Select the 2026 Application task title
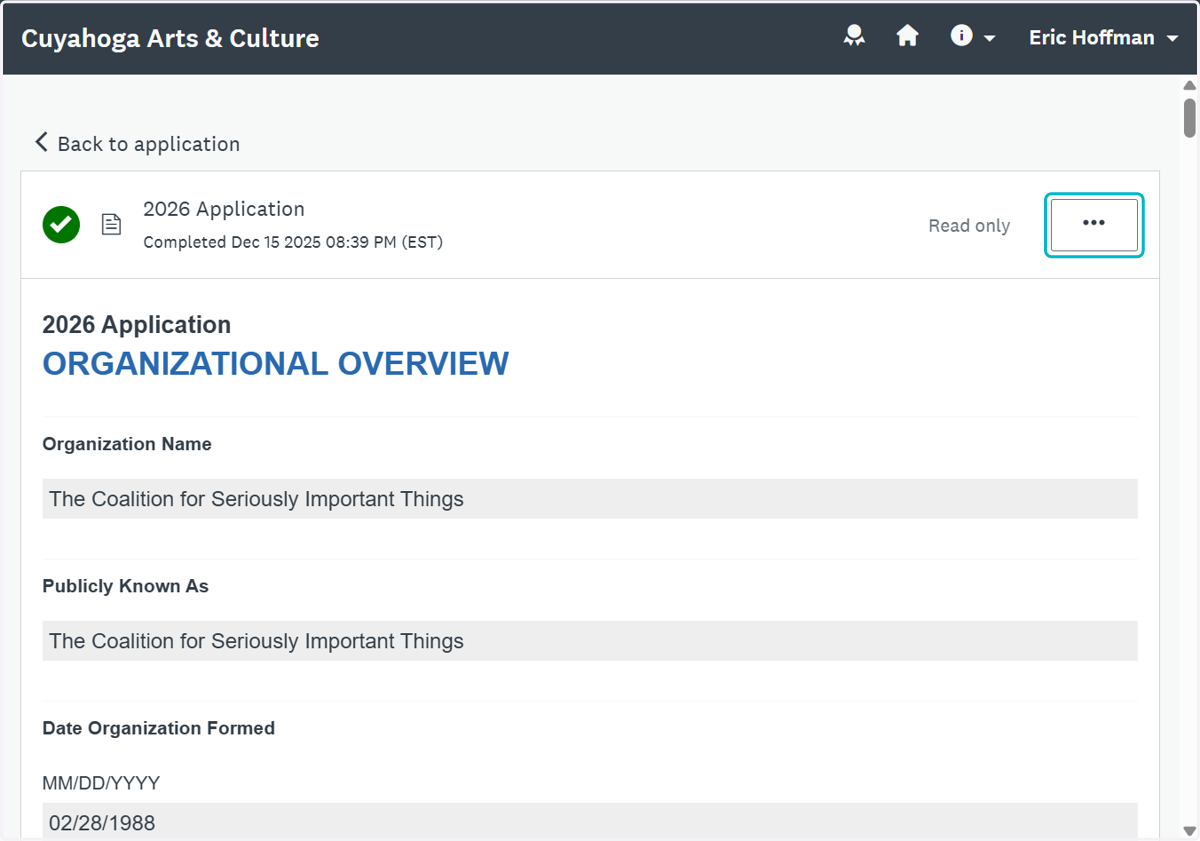The image size is (1200, 841). 224,209
